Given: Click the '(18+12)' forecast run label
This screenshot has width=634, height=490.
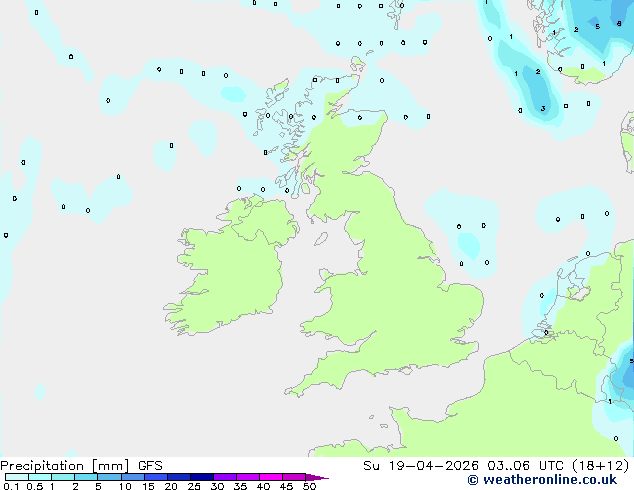Looking at the screenshot, I should point(600,466).
